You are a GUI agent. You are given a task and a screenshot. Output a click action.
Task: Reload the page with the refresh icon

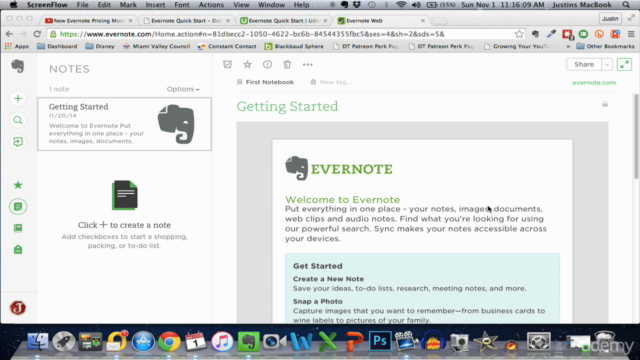pos(37,34)
